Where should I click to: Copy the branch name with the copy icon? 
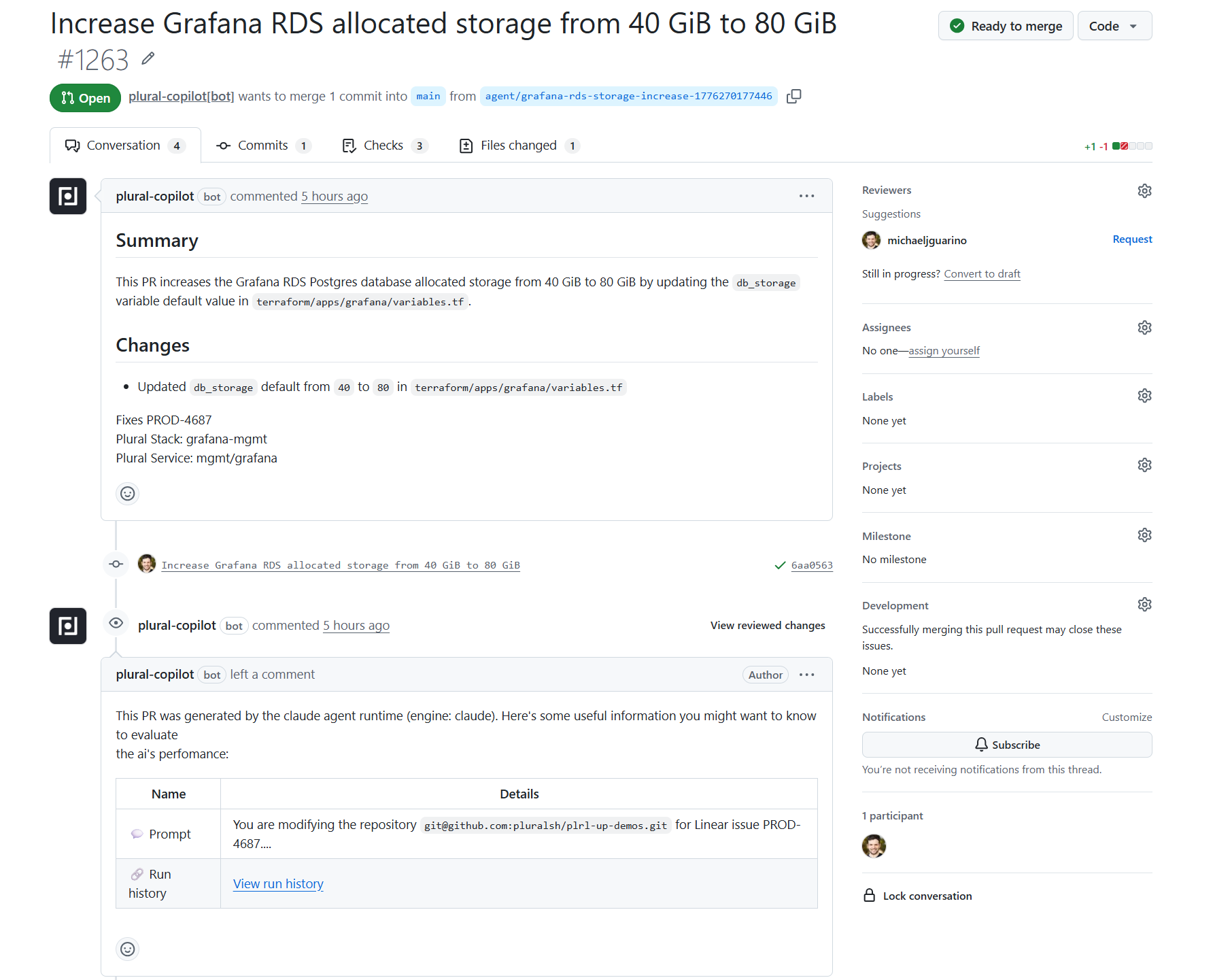click(x=793, y=97)
